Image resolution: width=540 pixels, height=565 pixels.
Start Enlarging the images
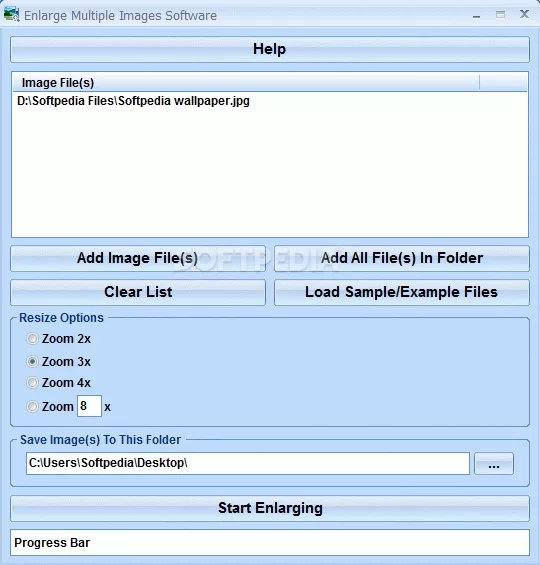270,508
